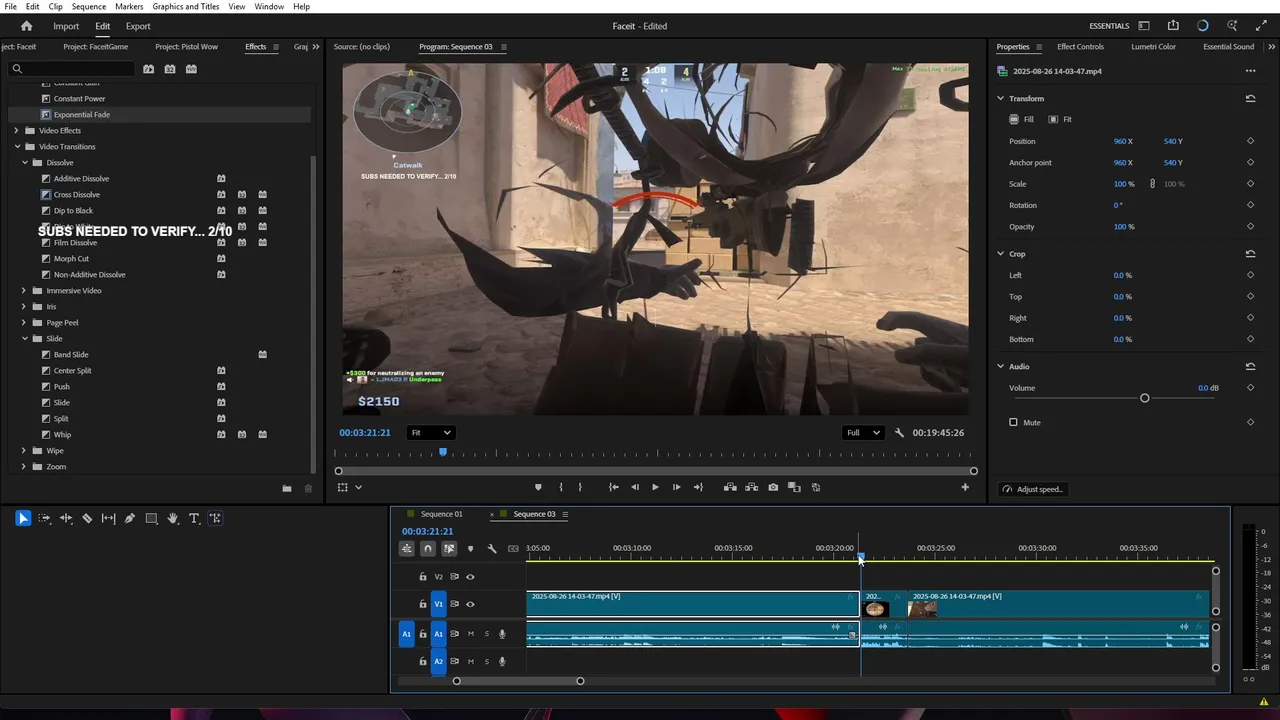Select the Hand tool
This screenshot has width=1280, height=720.
coord(173,518)
